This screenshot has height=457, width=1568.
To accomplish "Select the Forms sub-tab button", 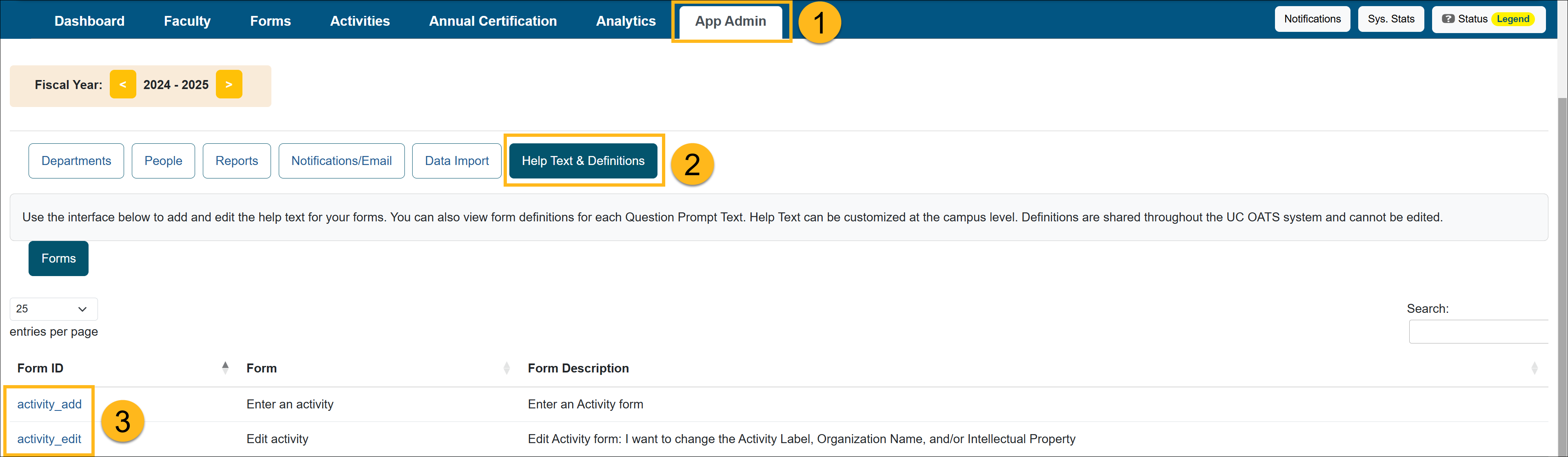I will tap(58, 259).
